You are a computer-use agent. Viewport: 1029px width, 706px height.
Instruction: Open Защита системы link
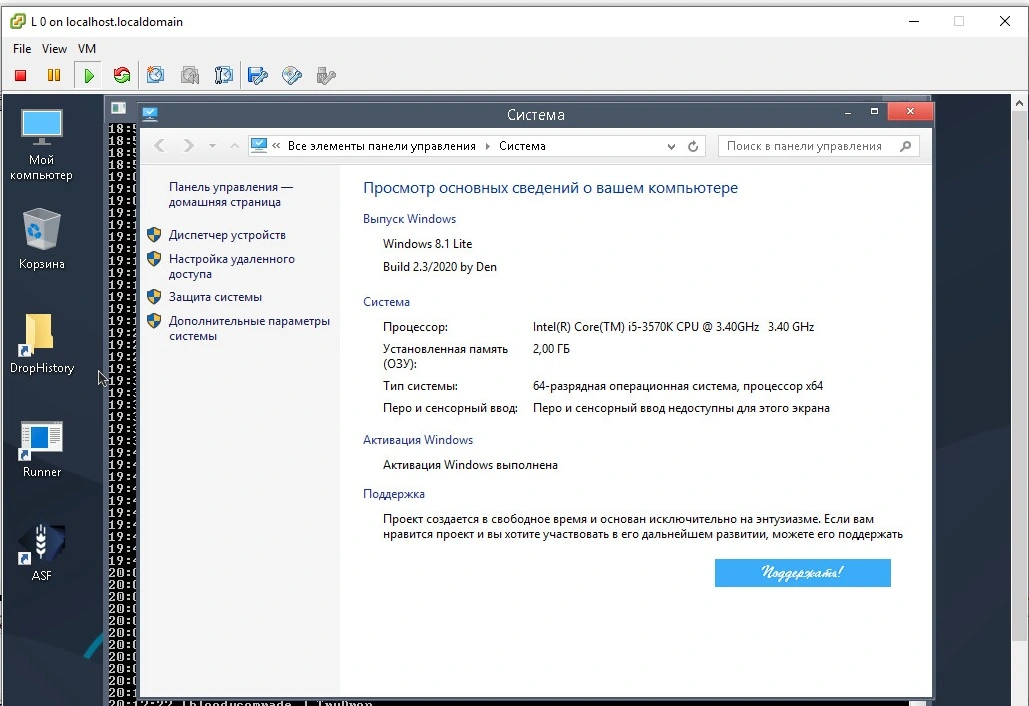215,297
